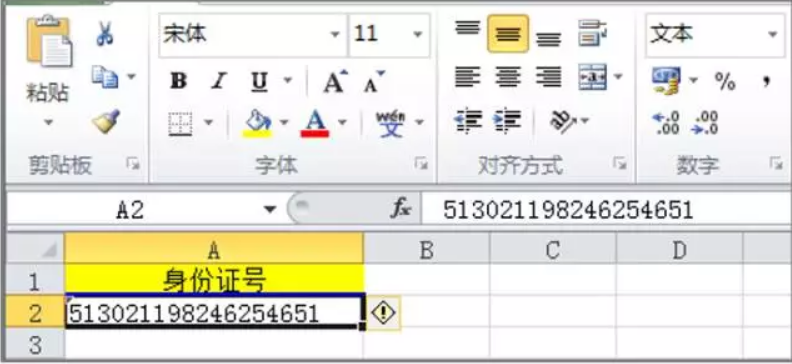This screenshot has width=792, height=364.
Task: Toggle Bold formatting
Action: 178,81
